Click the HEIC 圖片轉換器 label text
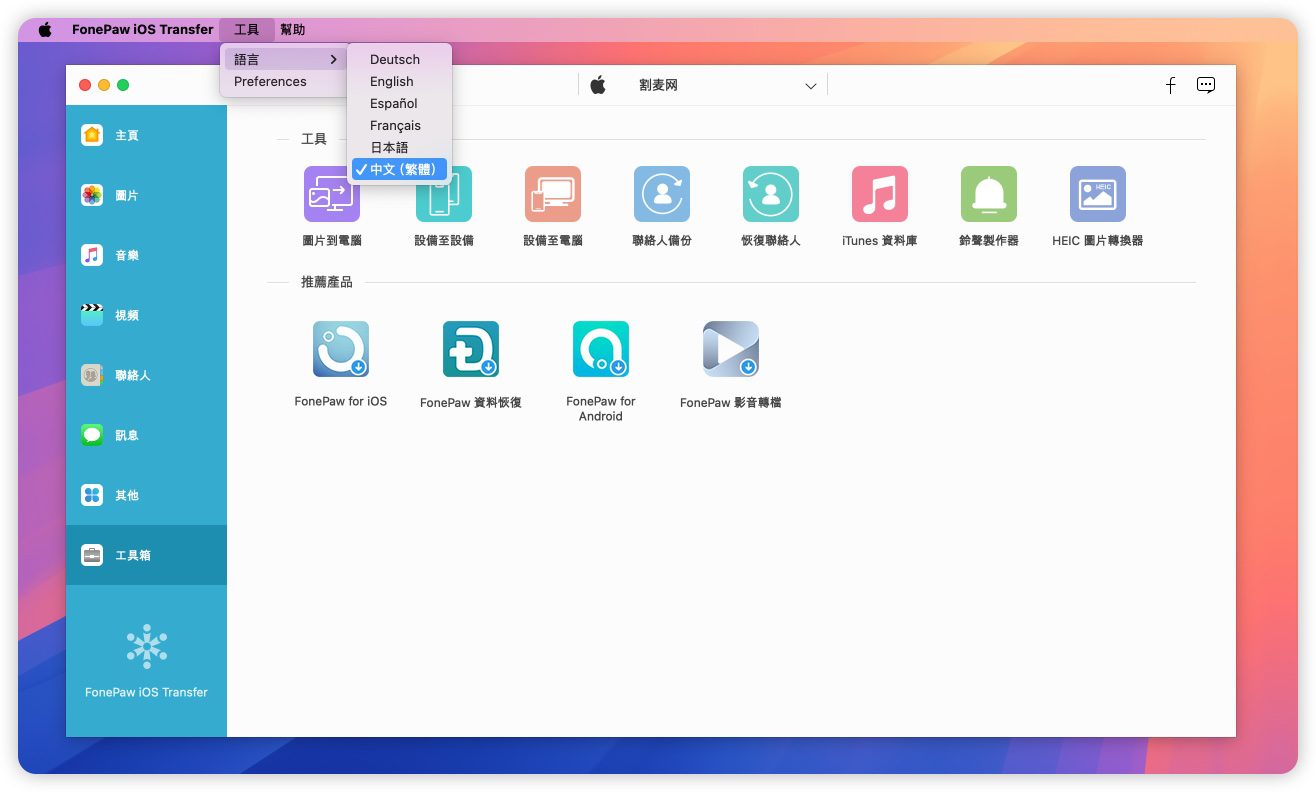 click(x=1098, y=241)
